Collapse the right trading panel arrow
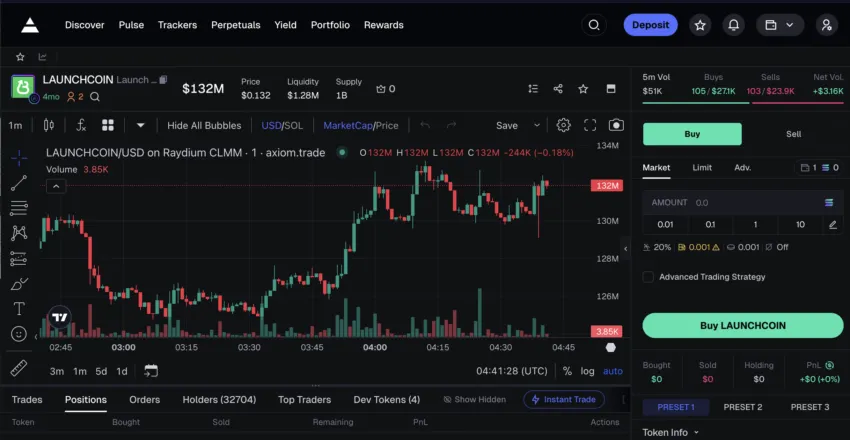The height and width of the screenshot is (440, 850). click(x=626, y=249)
